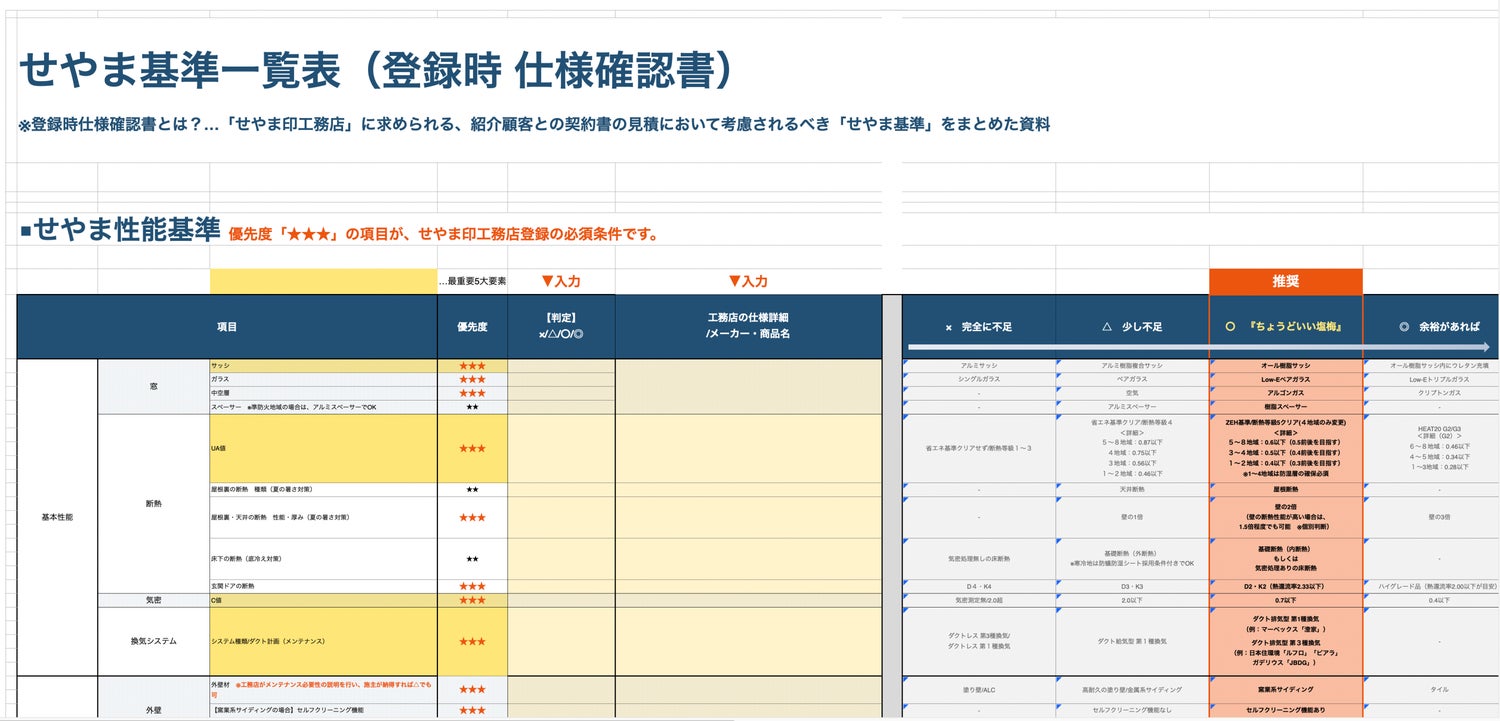Select the 基本性能 category cell
Screen dimensions: 1500x721
click(57, 517)
